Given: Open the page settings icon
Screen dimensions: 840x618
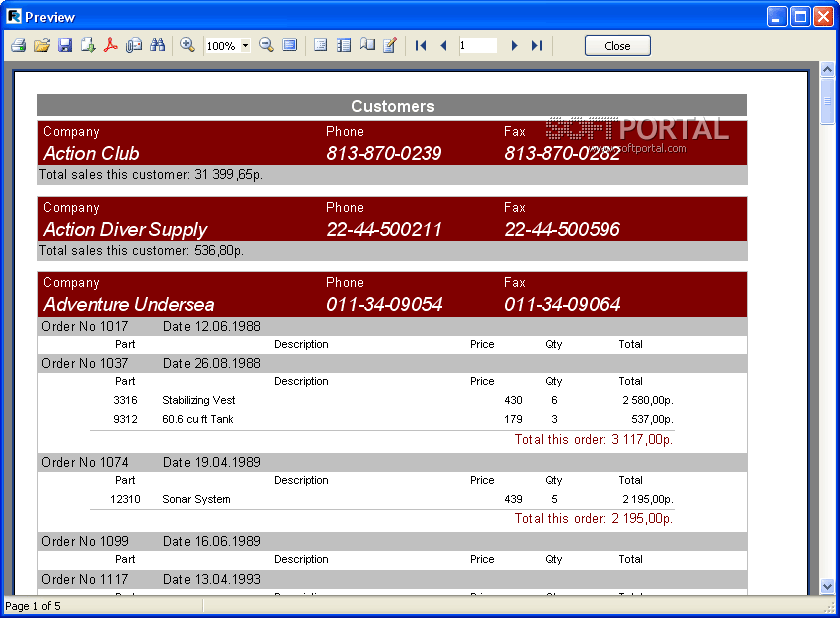Looking at the screenshot, I should coord(367,46).
